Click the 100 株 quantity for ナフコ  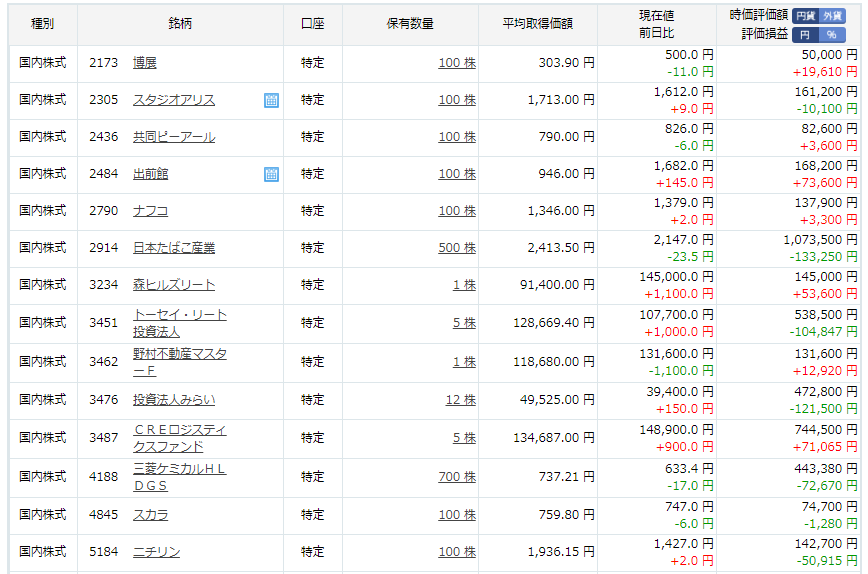coord(457,211)
